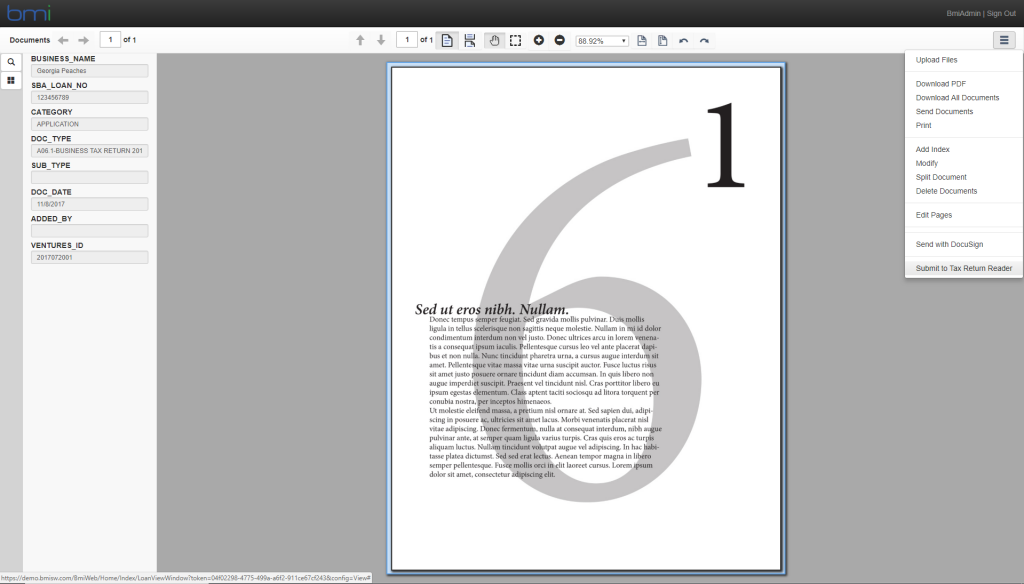1024x584 pixels.
Task: Open the thumbnails grid view icon
Action: point(11,80)
